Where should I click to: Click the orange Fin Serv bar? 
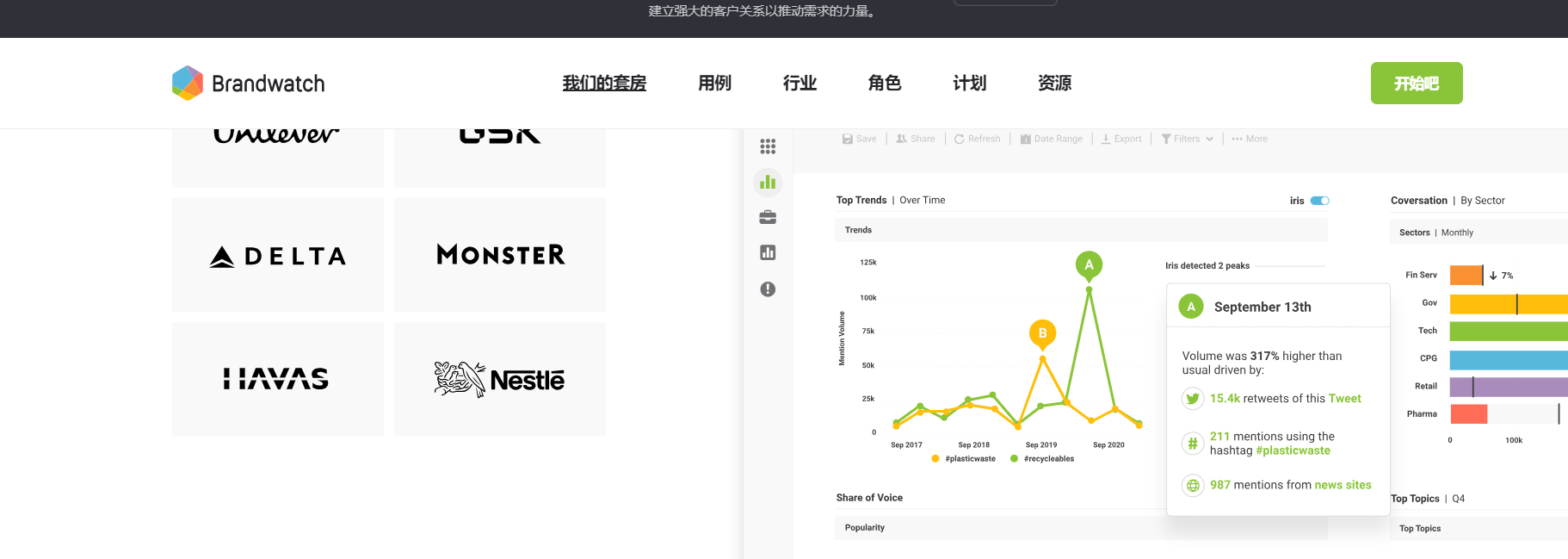[1466, 276]
